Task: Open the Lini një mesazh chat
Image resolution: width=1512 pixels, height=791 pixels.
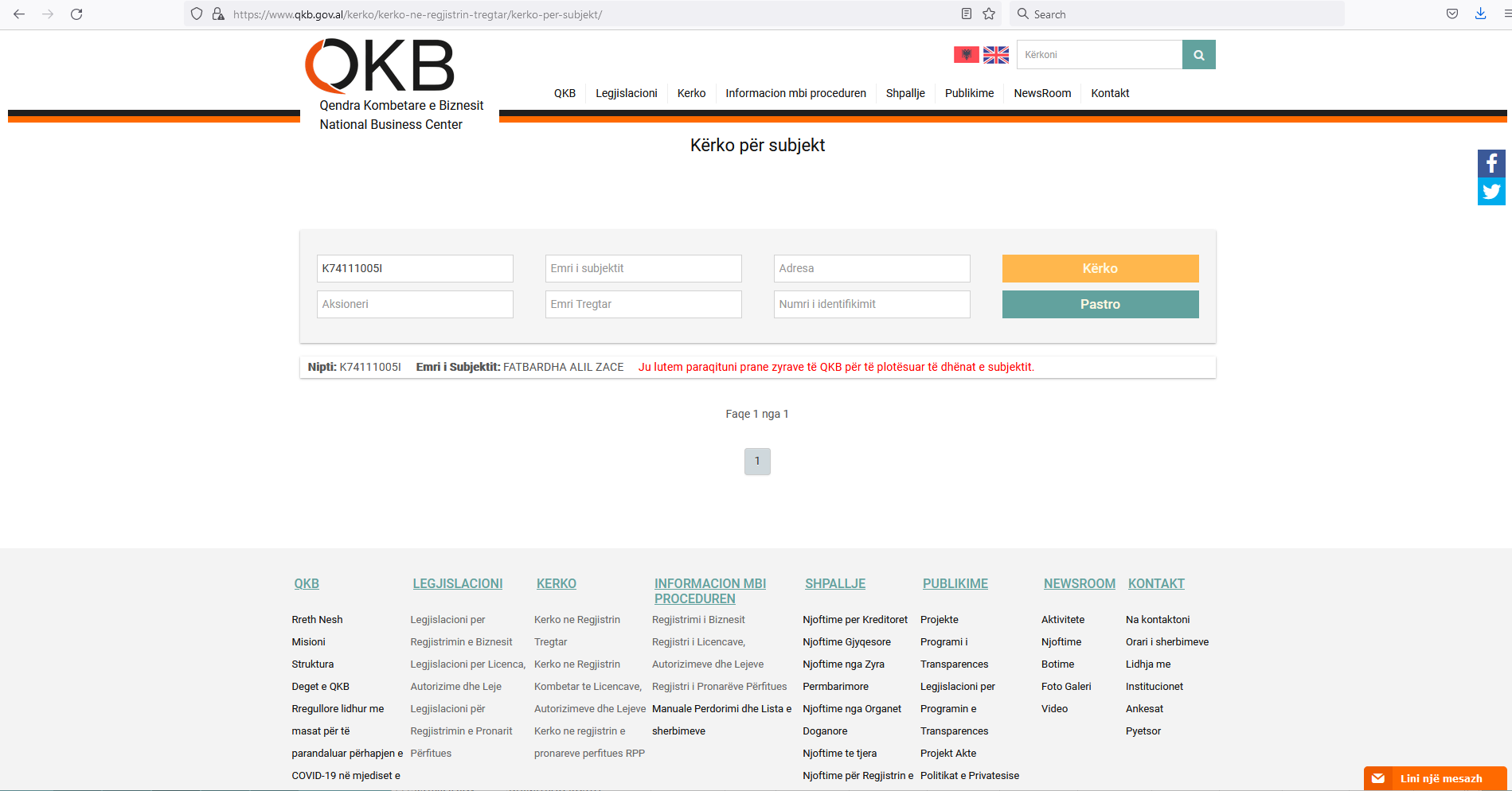Action: tap(1434, 778)
